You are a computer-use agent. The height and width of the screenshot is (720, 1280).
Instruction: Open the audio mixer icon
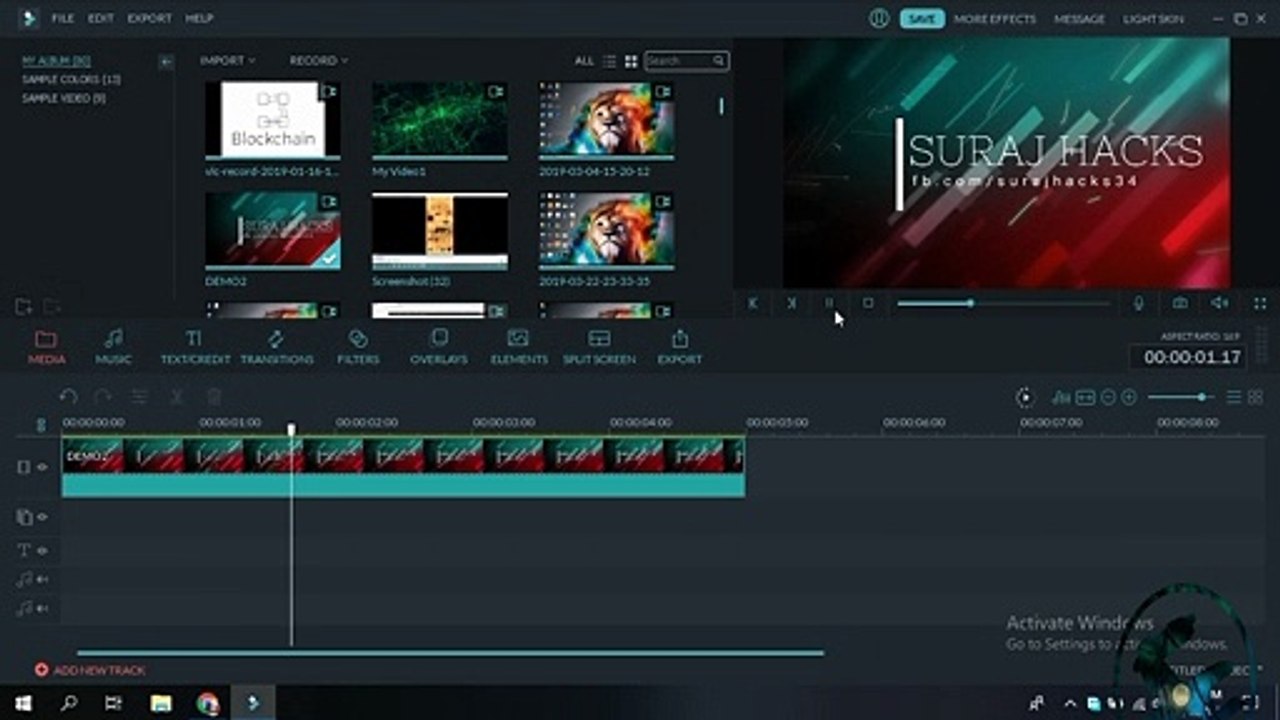pyautogui.click(x=1061, y=397)
